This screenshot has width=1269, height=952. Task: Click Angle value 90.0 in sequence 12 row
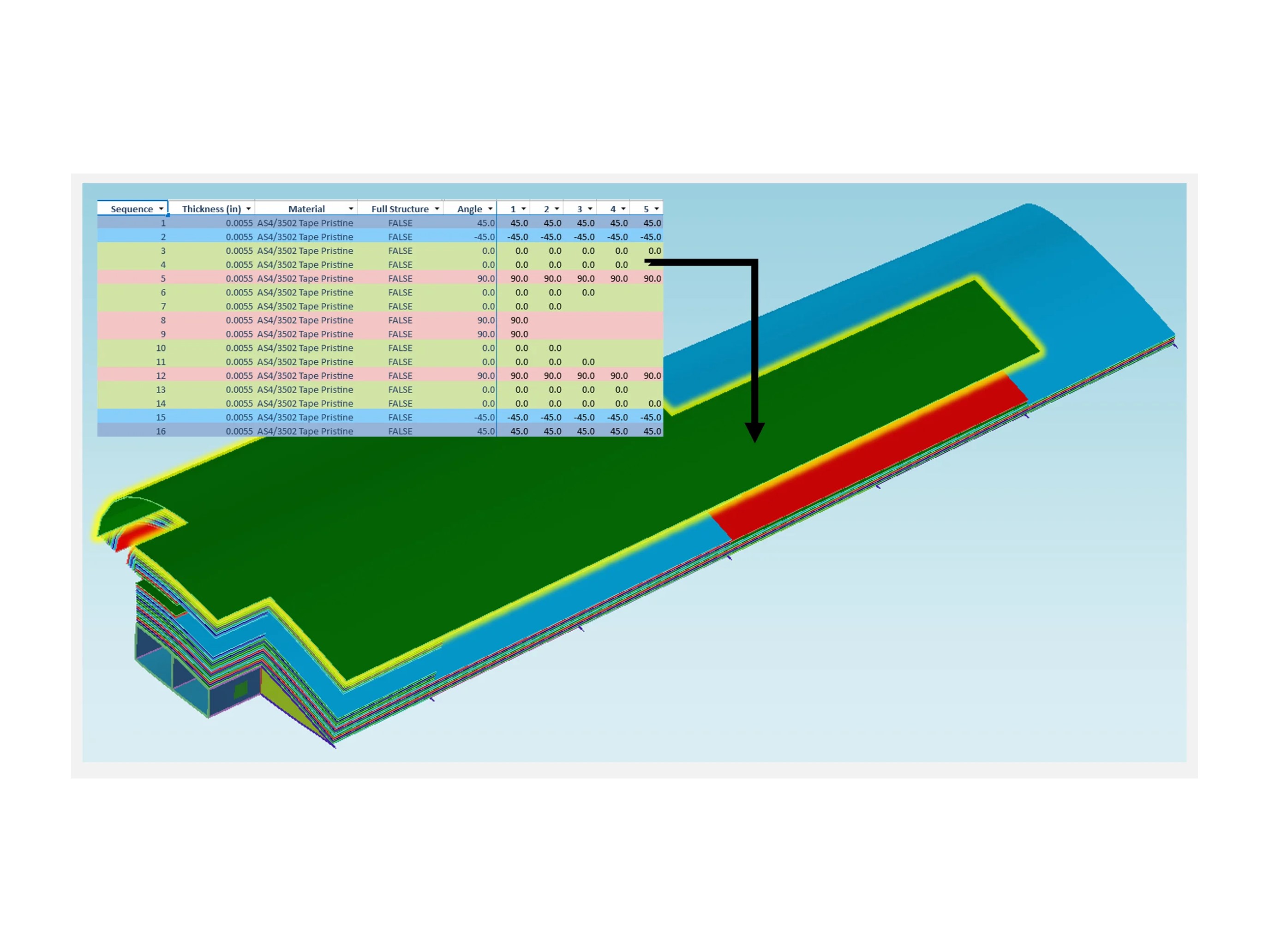(485, 376)
